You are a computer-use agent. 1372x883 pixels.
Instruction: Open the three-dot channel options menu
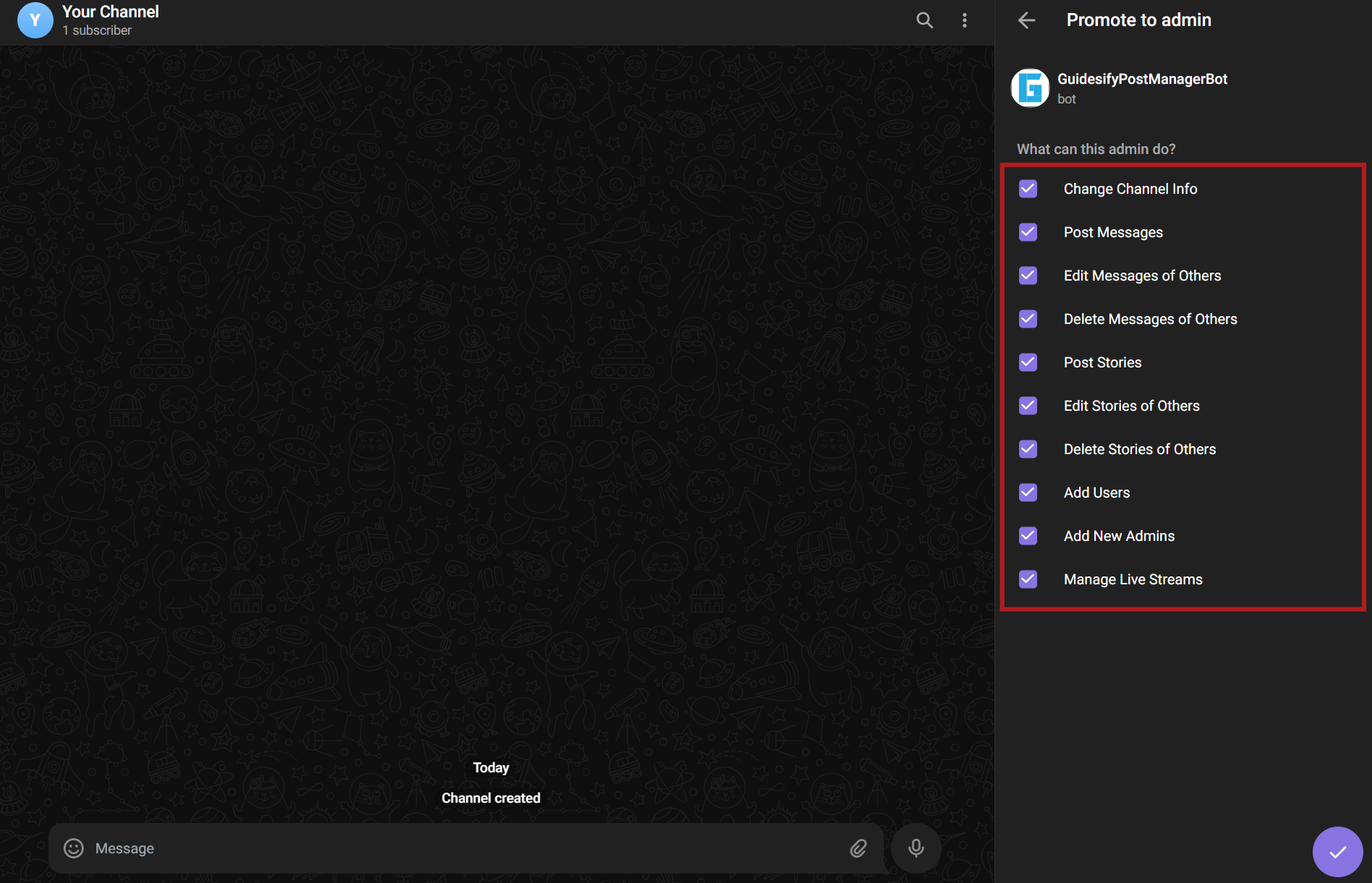(x=965, y=20)
